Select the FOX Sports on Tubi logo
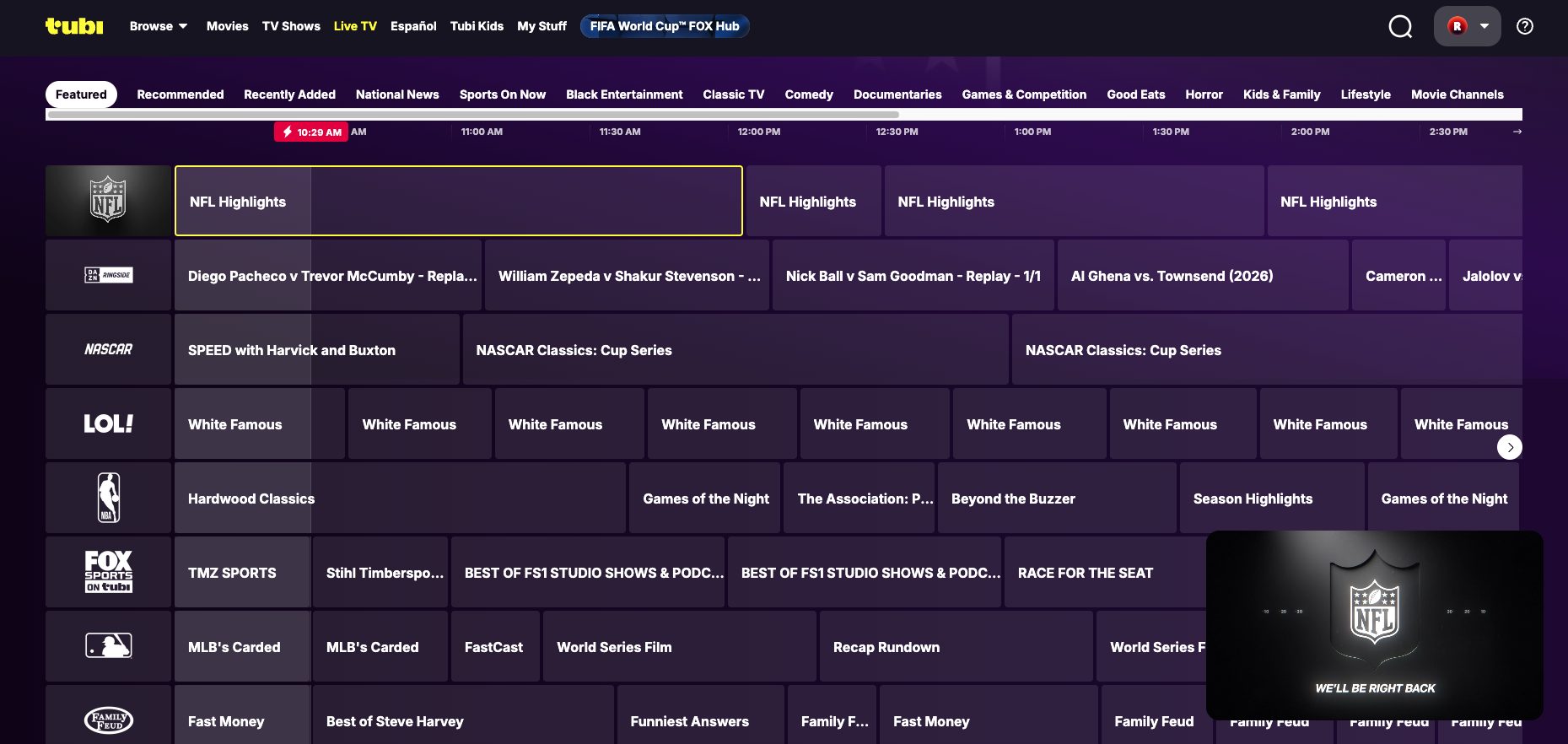 pyautogui.click(x=108, y=572)
